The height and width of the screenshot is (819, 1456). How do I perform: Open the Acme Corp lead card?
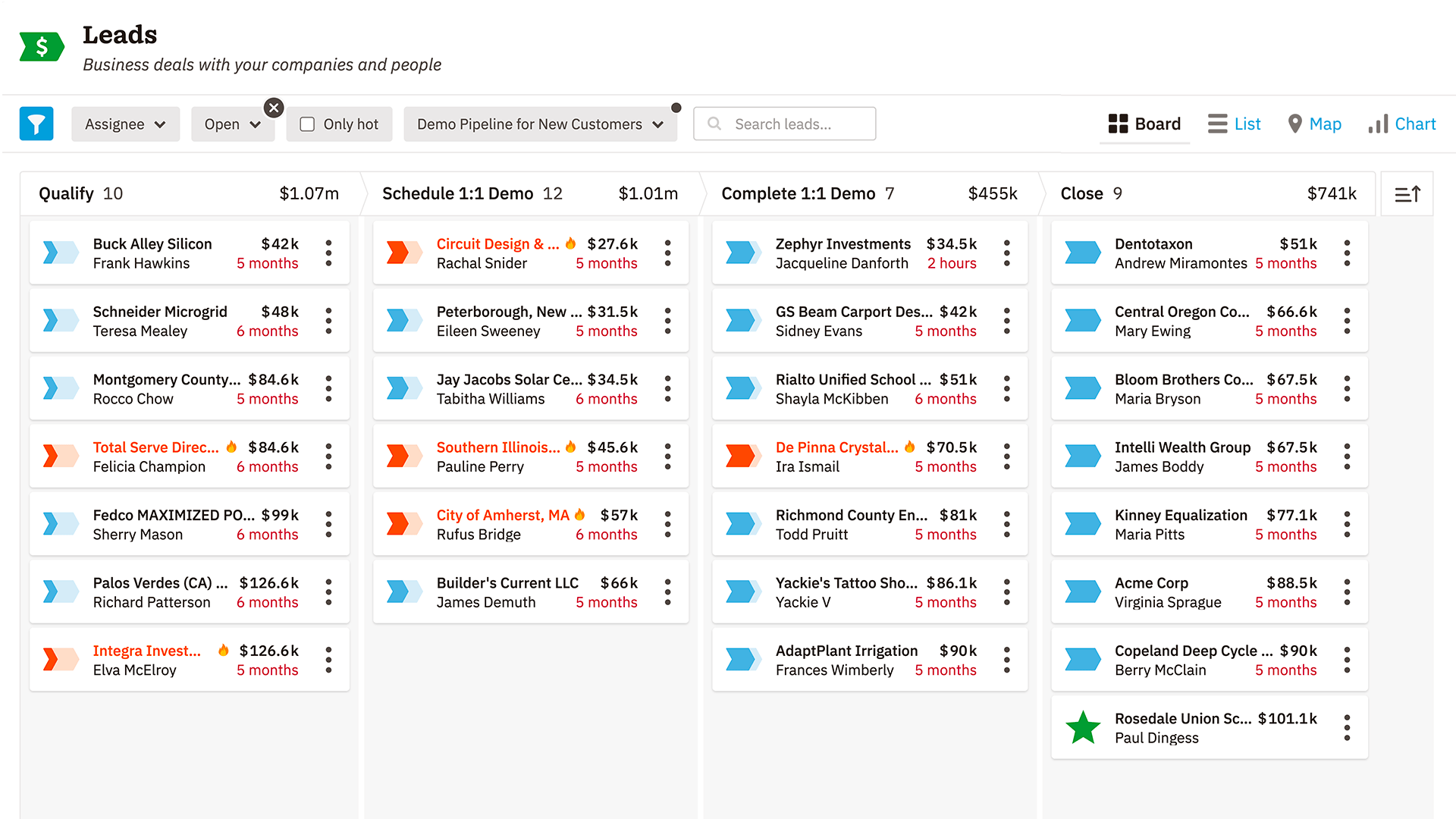(x=1150, y=583)
